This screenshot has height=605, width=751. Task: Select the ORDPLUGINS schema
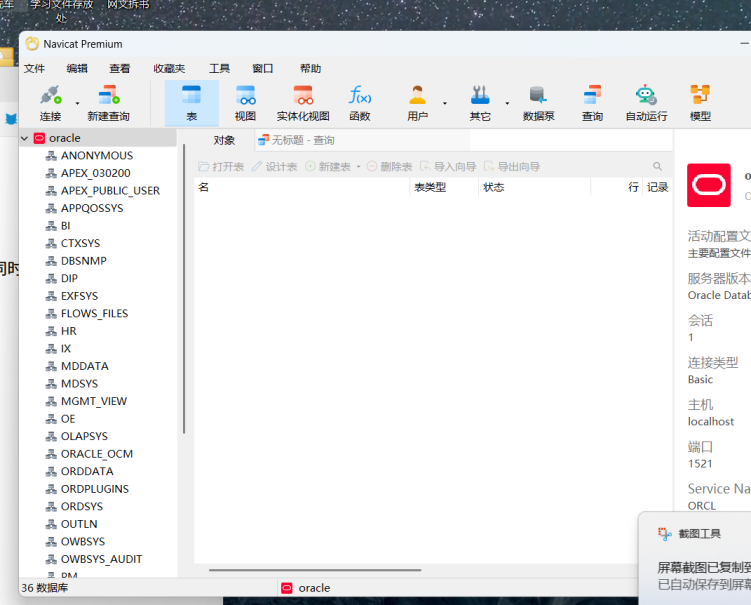(x=95, y=489)
